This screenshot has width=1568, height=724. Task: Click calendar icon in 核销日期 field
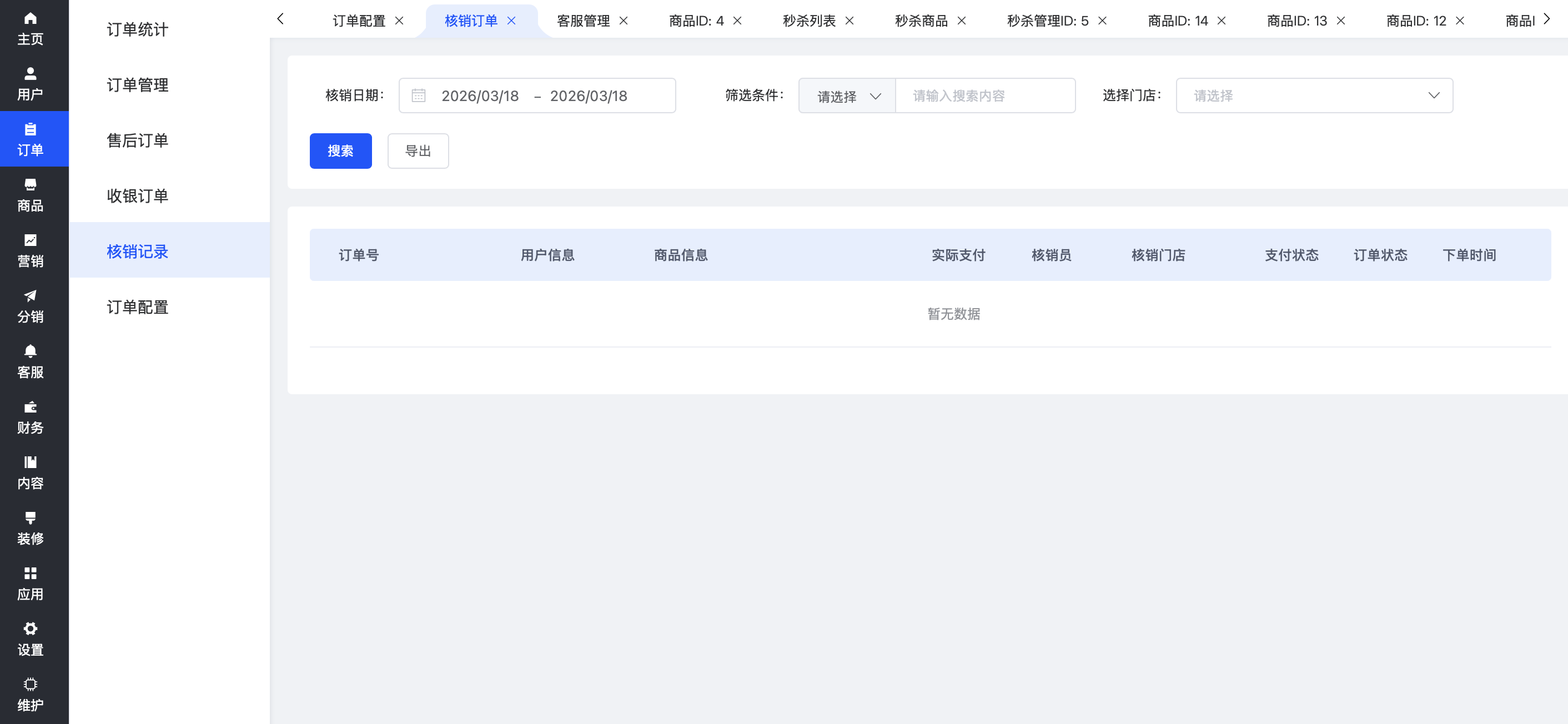[x=418, y=95]
